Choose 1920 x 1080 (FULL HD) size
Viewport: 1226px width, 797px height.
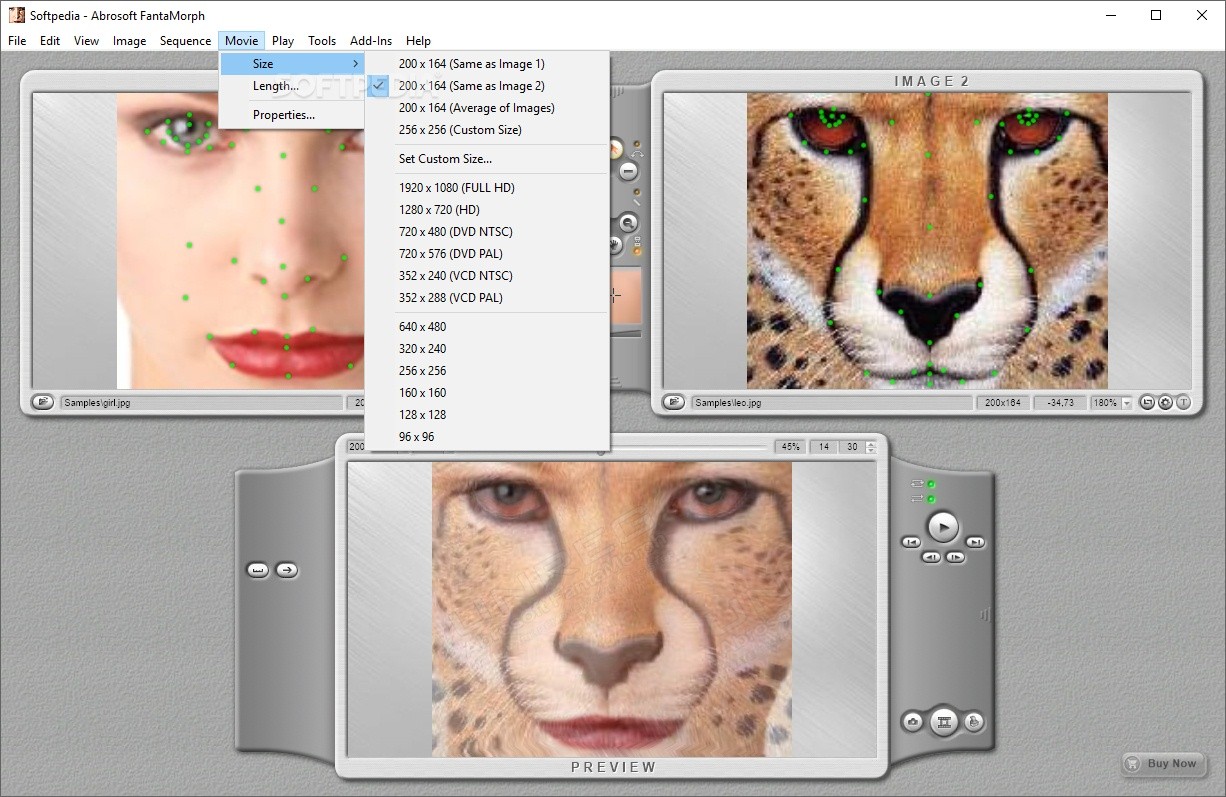[487, 188]
